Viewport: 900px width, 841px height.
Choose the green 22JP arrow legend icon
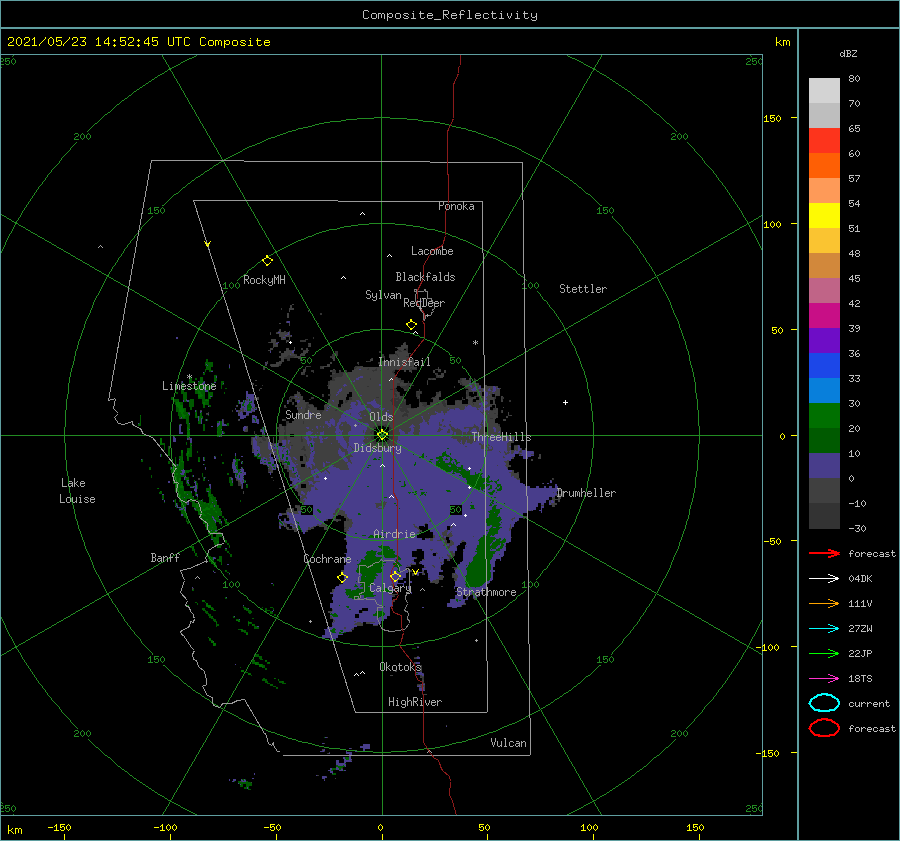point(824,653)
